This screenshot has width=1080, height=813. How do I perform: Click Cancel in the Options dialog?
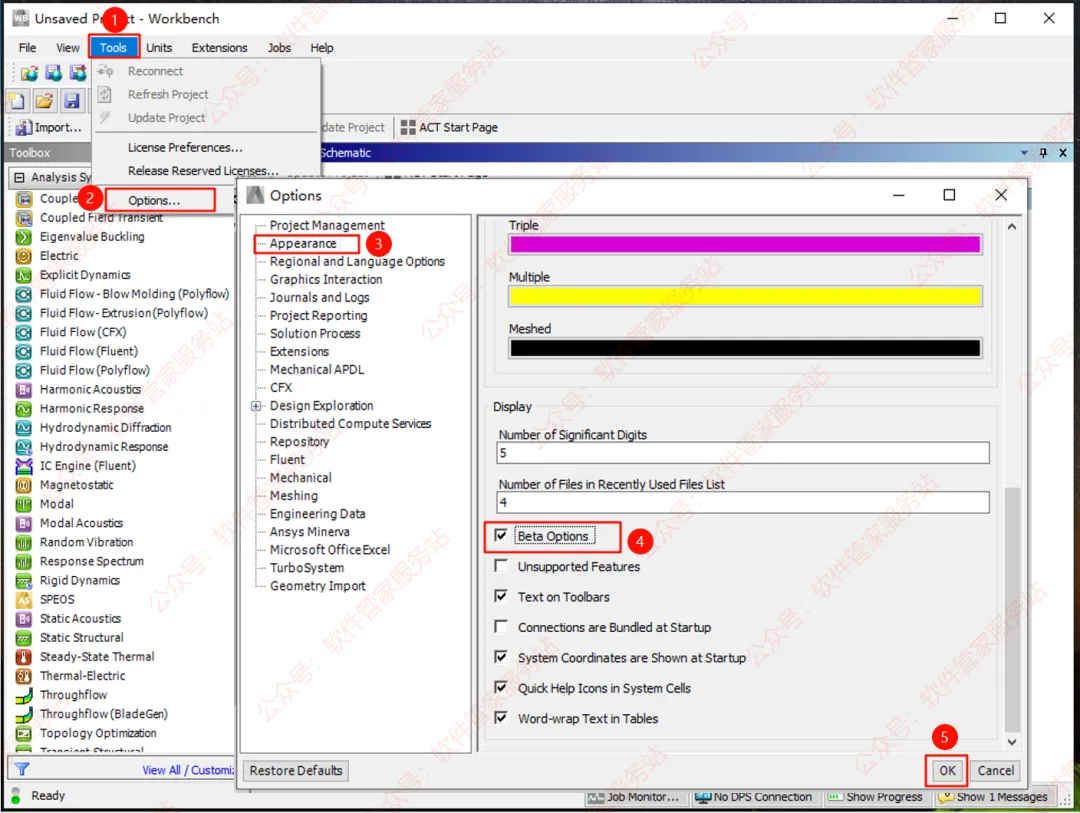995,770
